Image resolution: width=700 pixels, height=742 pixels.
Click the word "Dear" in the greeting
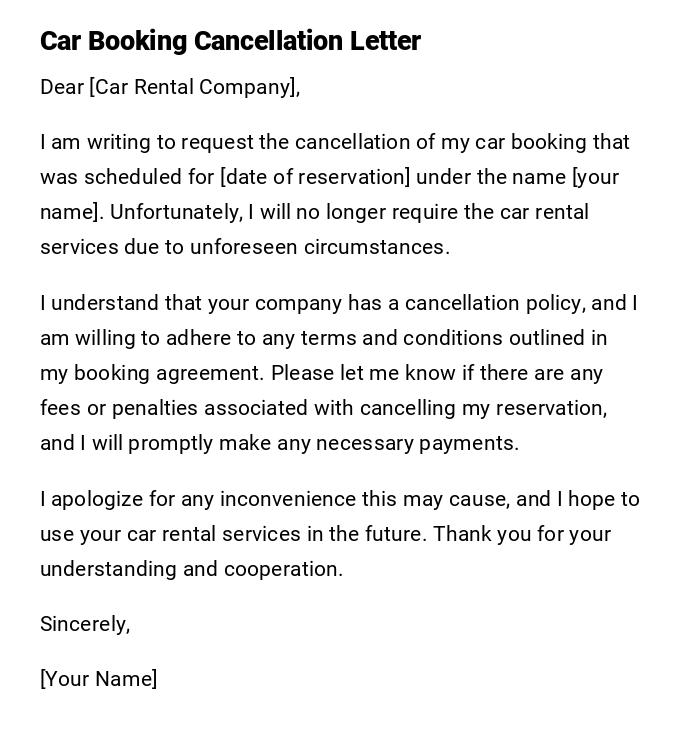click(x=62, y=87)
